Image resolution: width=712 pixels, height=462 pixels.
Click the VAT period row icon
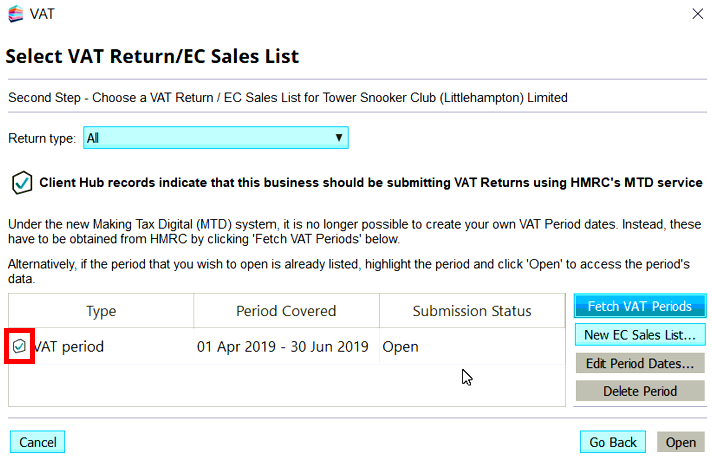20,346
